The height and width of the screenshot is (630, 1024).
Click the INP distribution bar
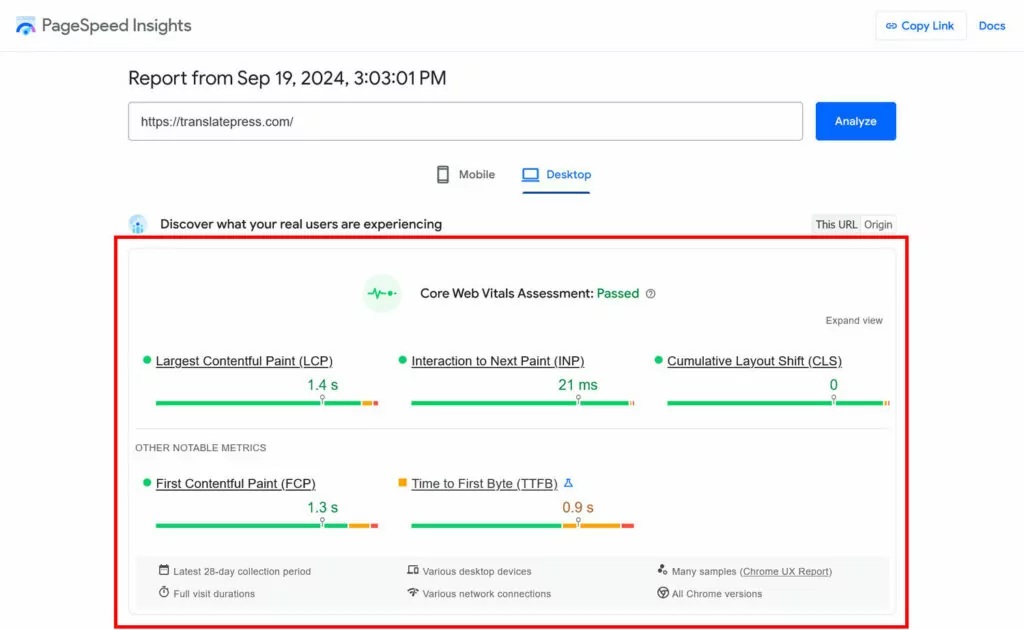coord(522,403)
